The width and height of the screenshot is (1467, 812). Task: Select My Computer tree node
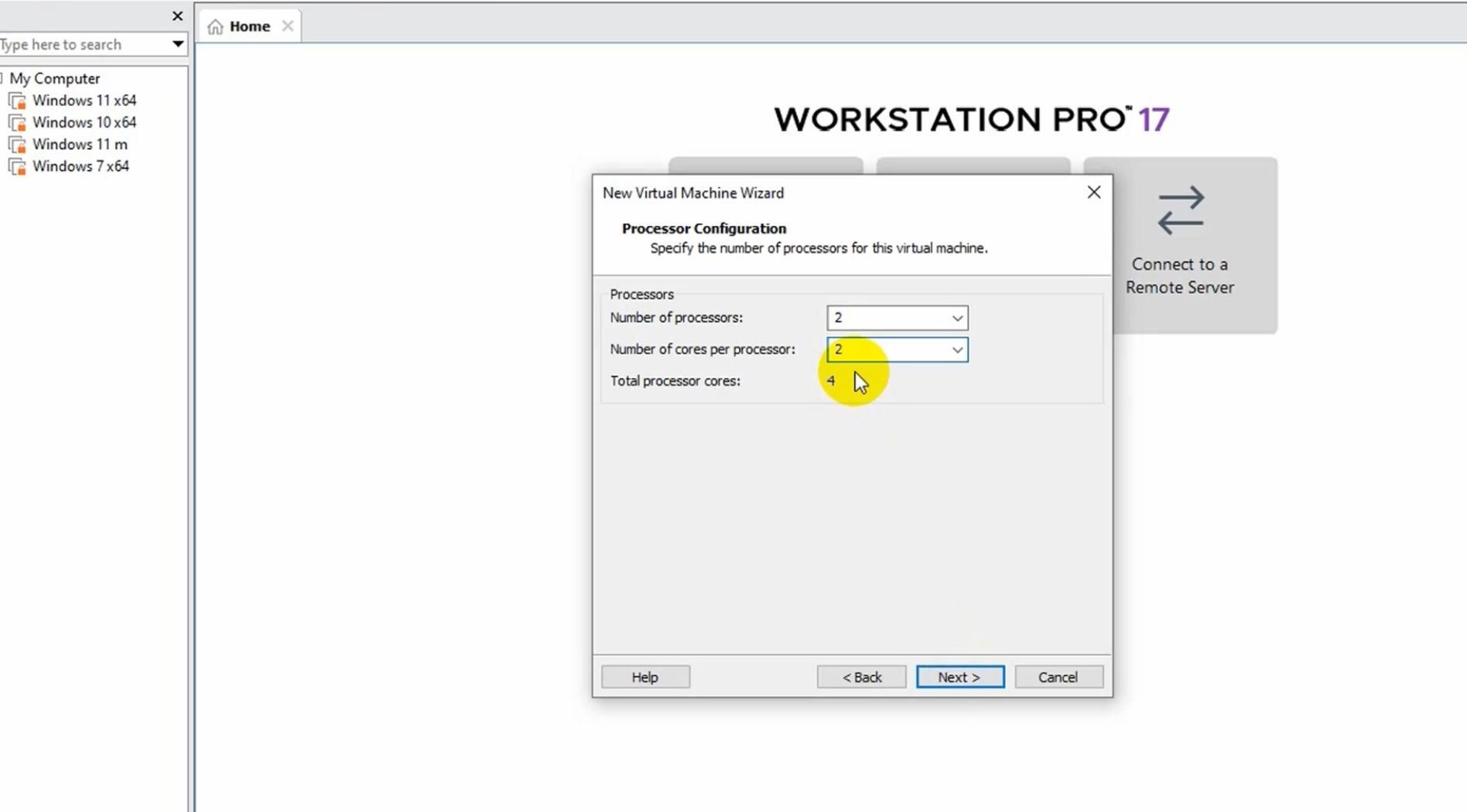(54, 79)
